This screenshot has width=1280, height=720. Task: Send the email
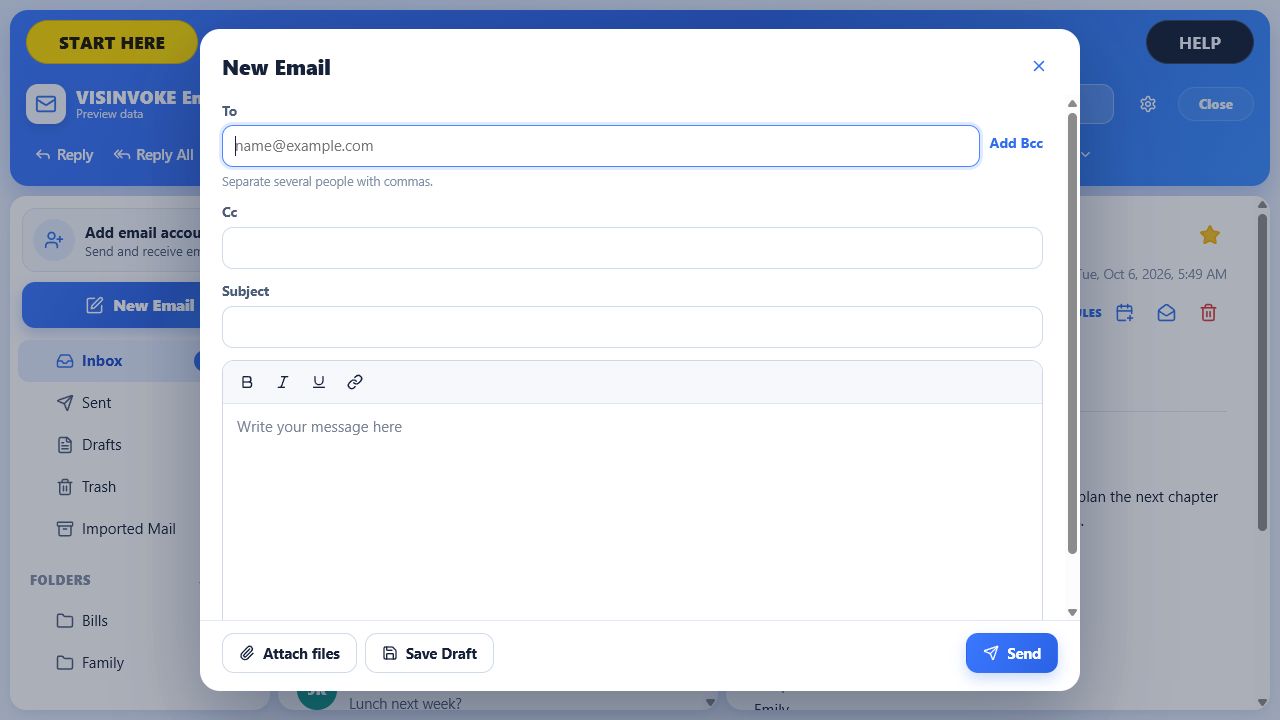click(x=1012, y=653)
